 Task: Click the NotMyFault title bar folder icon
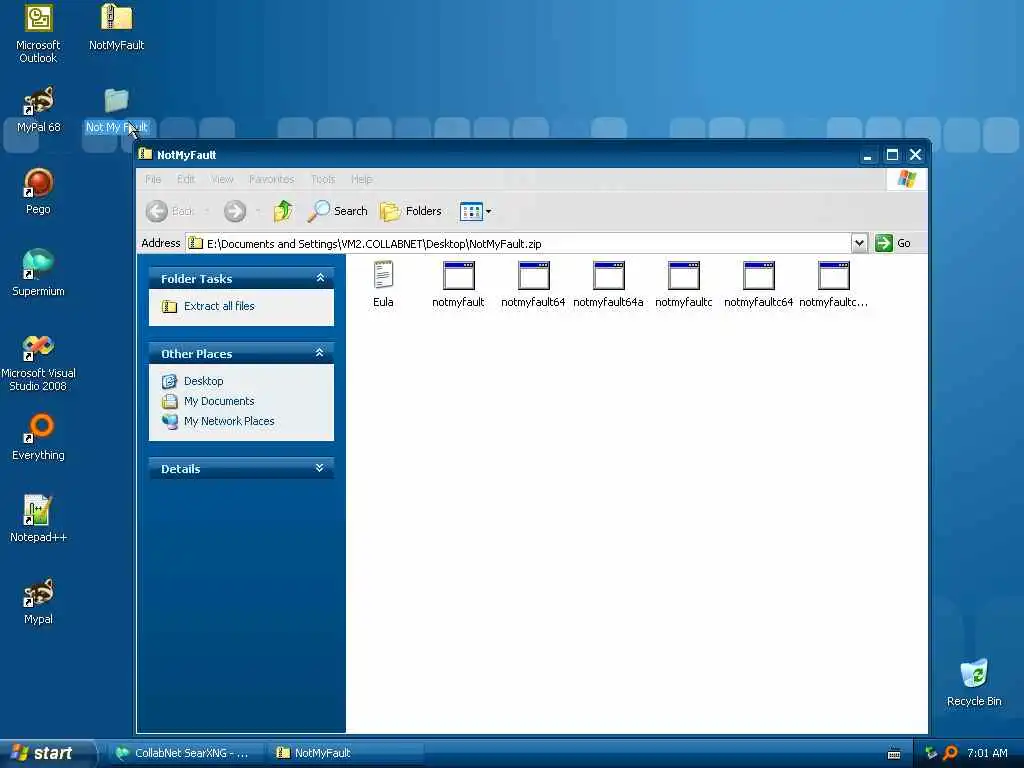tap(145, 154)
